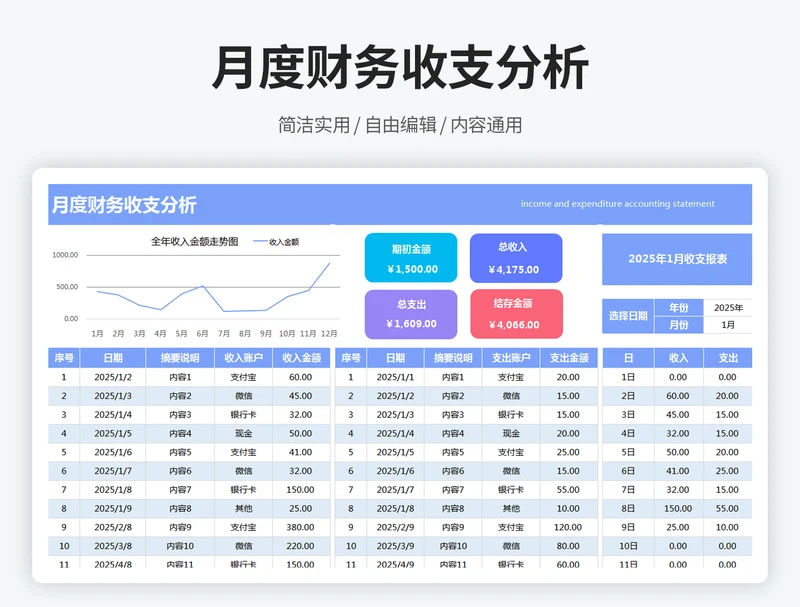Screen dimensions: 800x607
Task: Select income amount cell 220.00
Action: [301, 546]
